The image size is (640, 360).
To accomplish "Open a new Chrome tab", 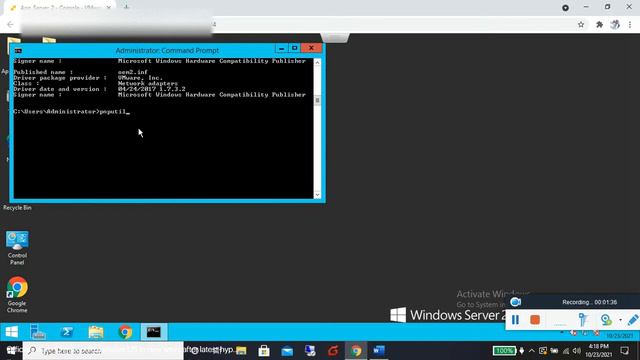I will 126,7.
